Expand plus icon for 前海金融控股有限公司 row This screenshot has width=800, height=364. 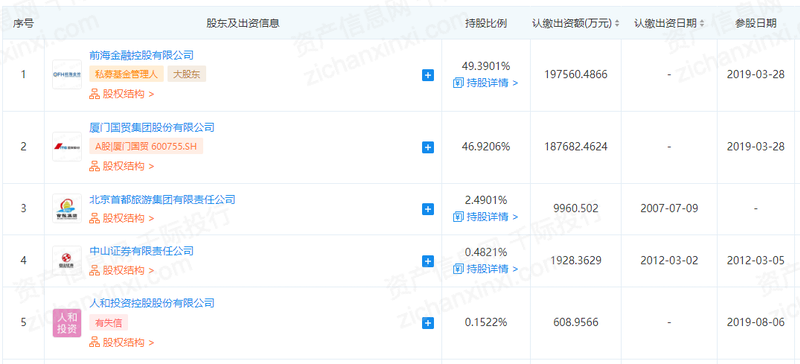(x=428, y=76)
